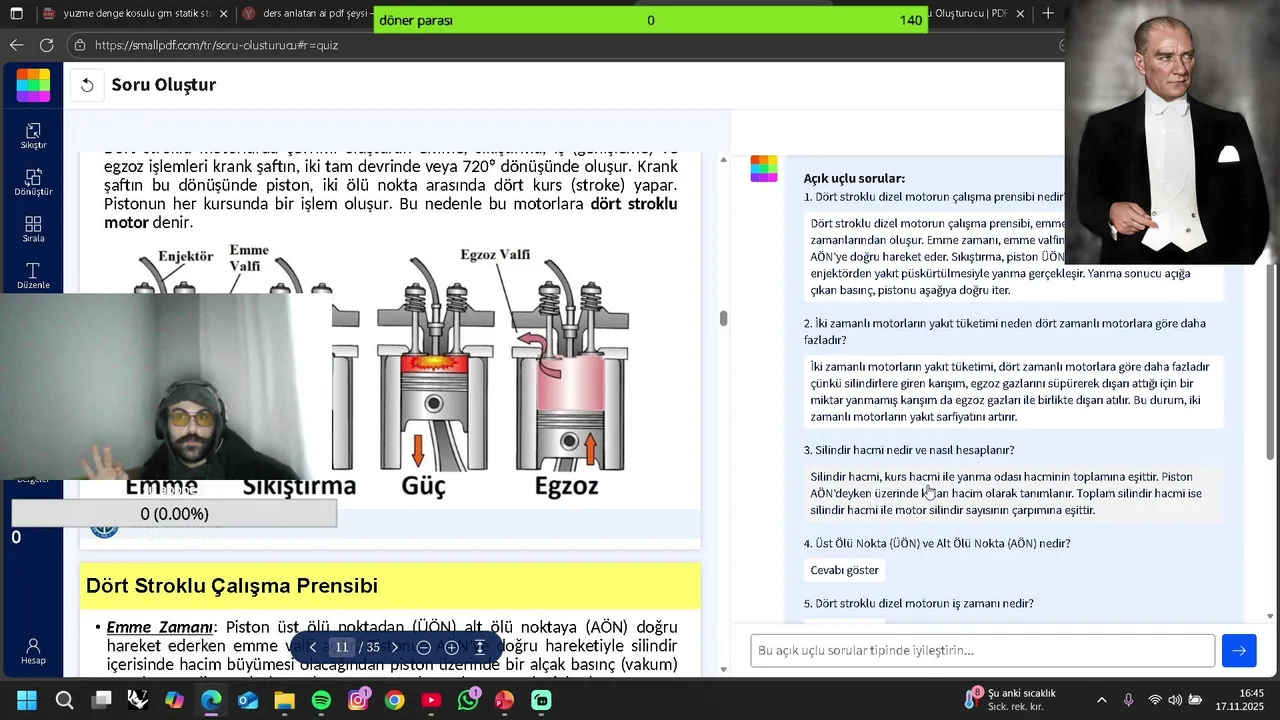Click the Smallpdf colorful logo
1280x720 pixels.
(33, 85)
